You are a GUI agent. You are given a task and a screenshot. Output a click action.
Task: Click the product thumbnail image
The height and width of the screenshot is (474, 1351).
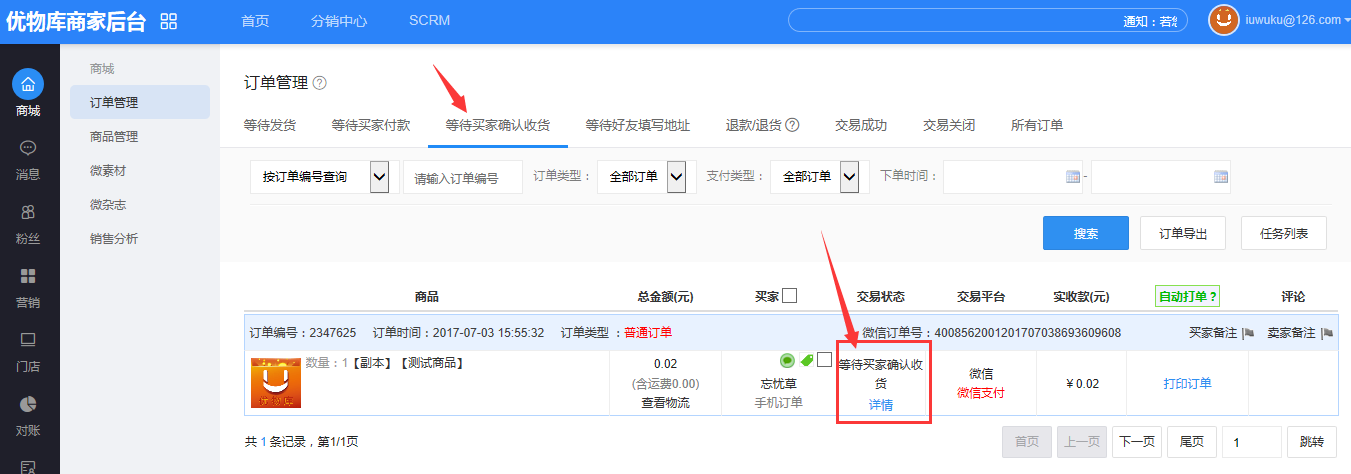point(275,384)
